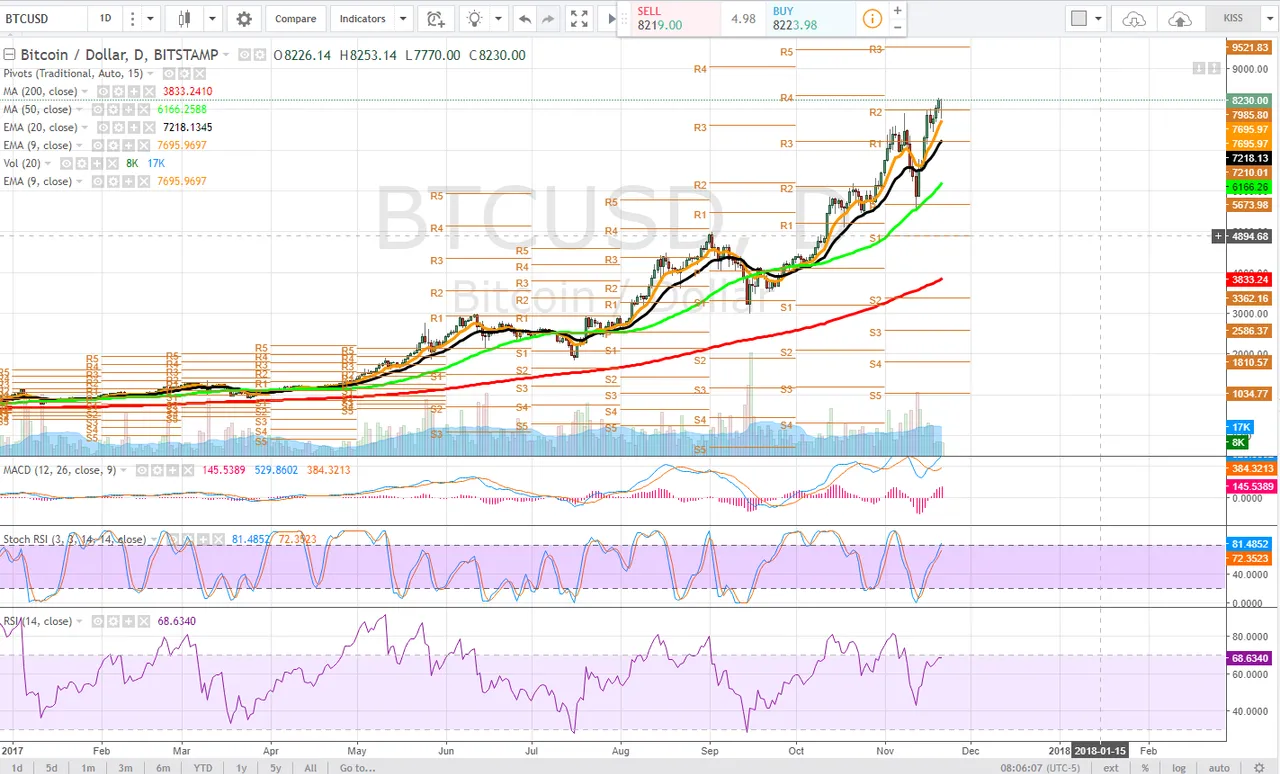This screenshot has height=774, width=1280.
Task: Open settings gear for MA (200, close)
Action: click(x=118, y=92)
